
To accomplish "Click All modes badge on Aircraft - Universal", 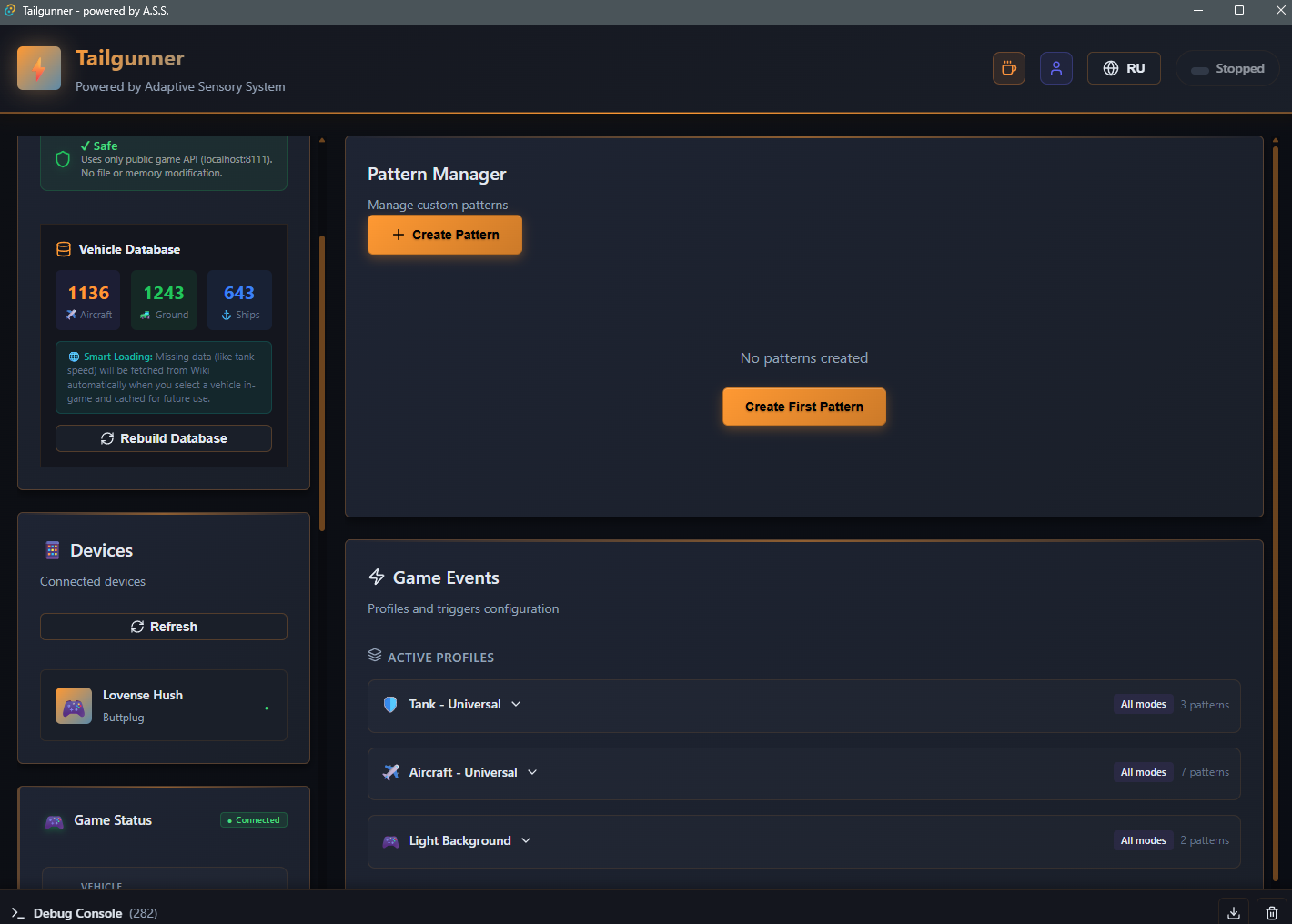I will pos(1143,772).
